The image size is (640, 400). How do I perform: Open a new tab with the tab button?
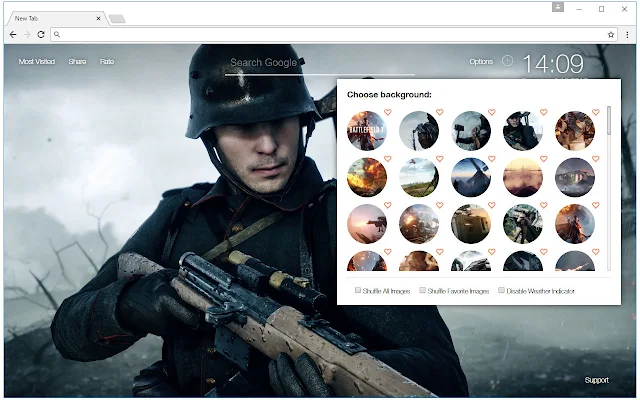[x=117, y=19]
